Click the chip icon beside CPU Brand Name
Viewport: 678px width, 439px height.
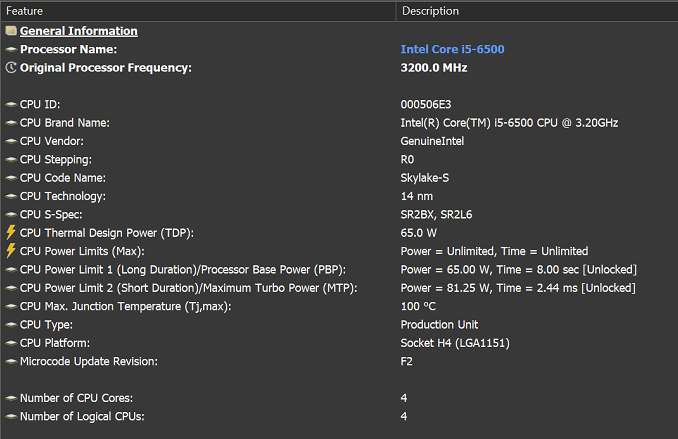pos(11,123)
